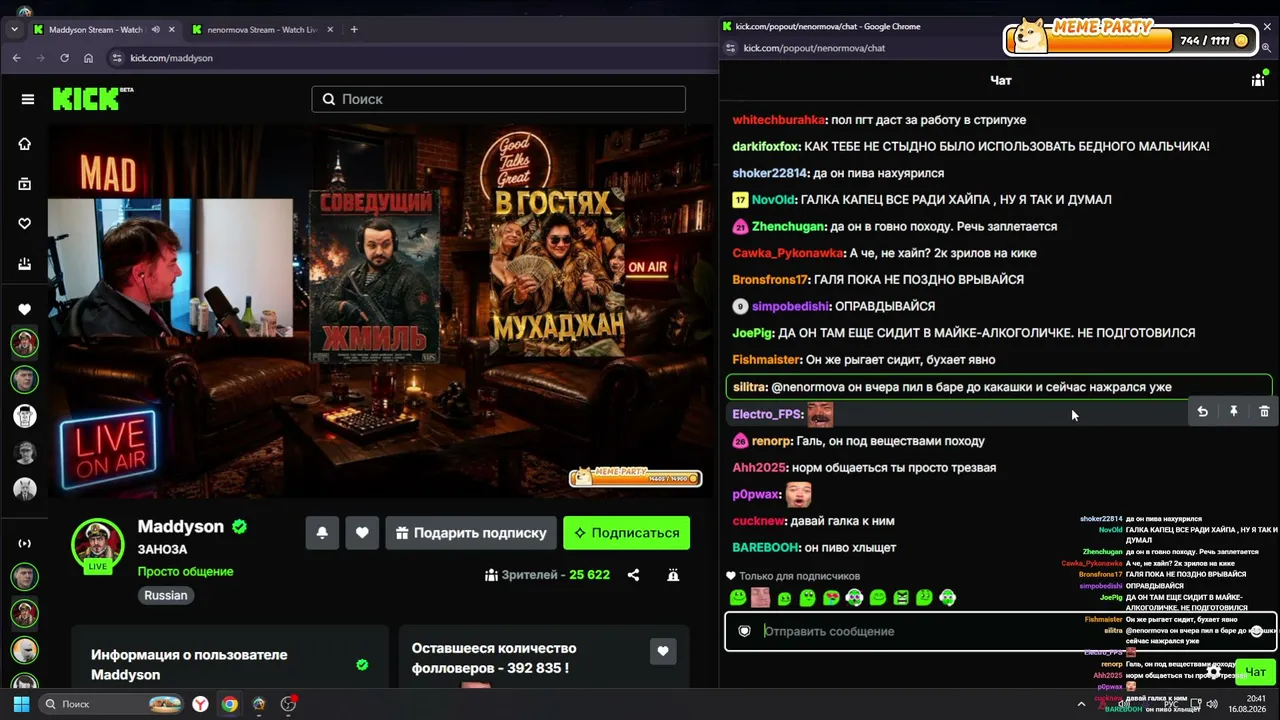Click the heart on follower goal panel
This screenshot has height=720, width=1280.
click(663, 651)
